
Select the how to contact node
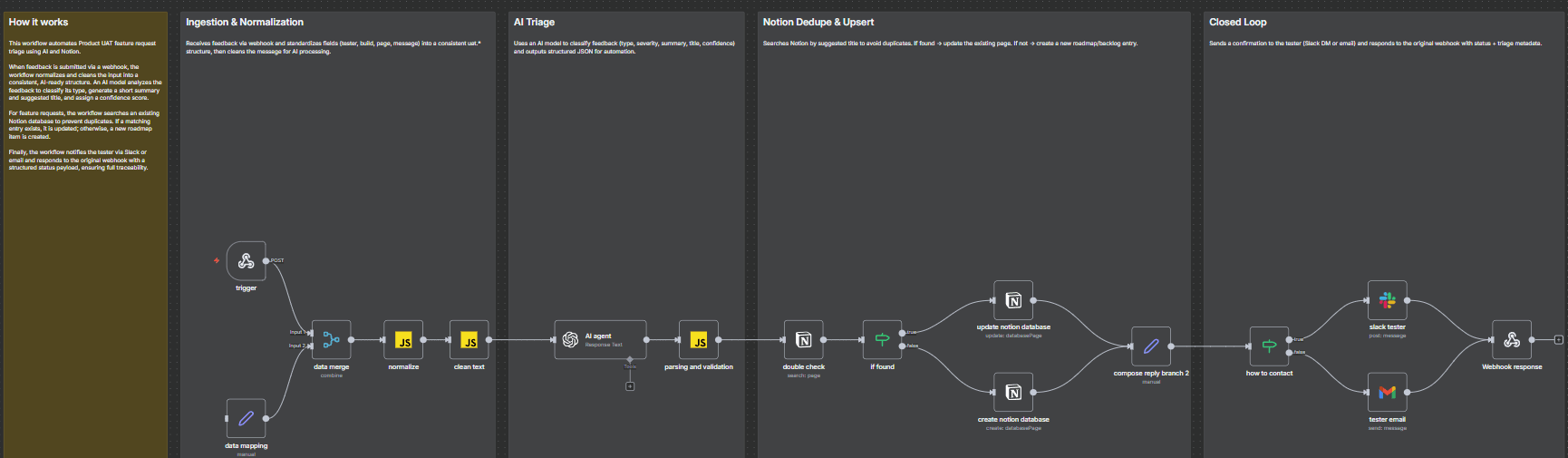[x=1269, y=346]
